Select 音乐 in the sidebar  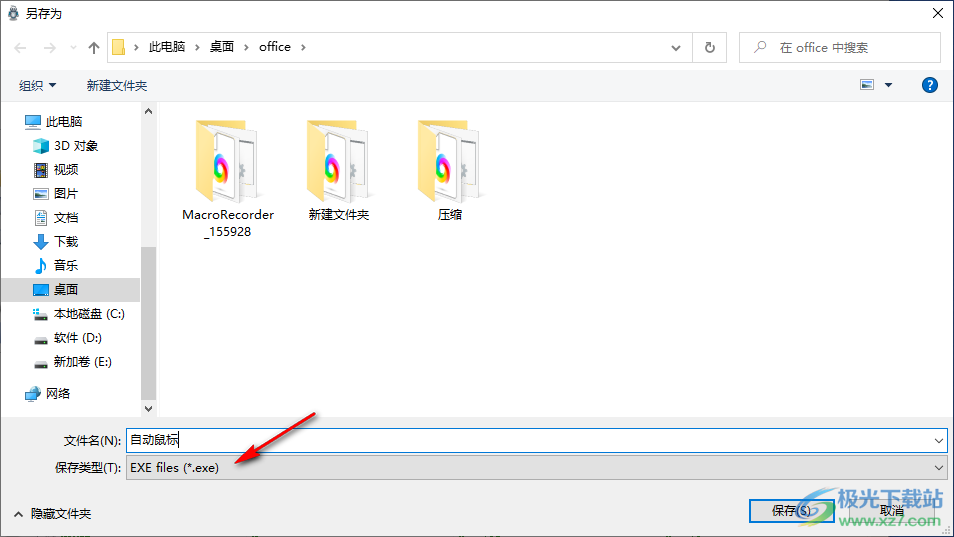66,265
